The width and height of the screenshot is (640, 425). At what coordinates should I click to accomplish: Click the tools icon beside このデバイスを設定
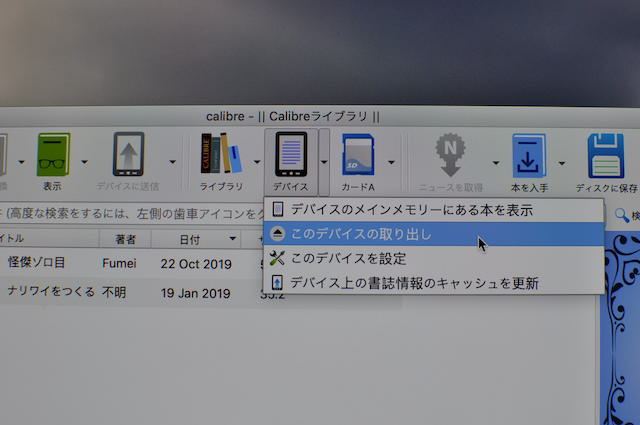[x=277, y=258]
